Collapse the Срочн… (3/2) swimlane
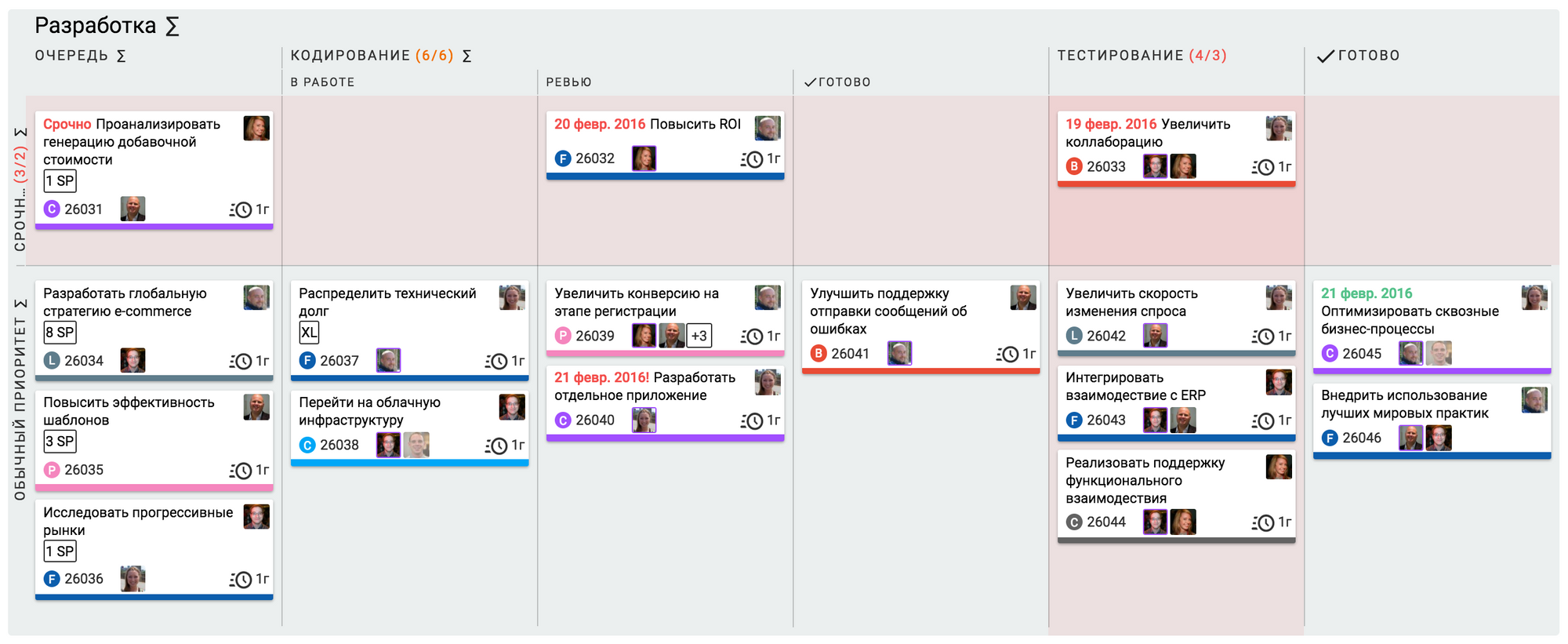Screen dimensions: 1568x644 pos(20,188)
